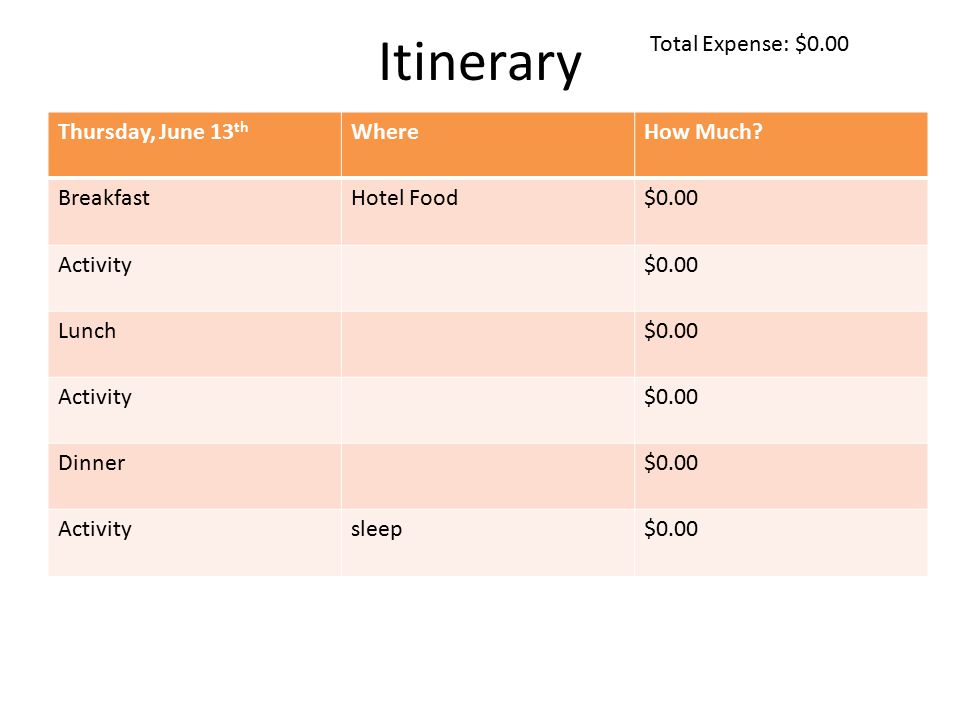Click the empty Where cell beside Dinner

[488, 476]
